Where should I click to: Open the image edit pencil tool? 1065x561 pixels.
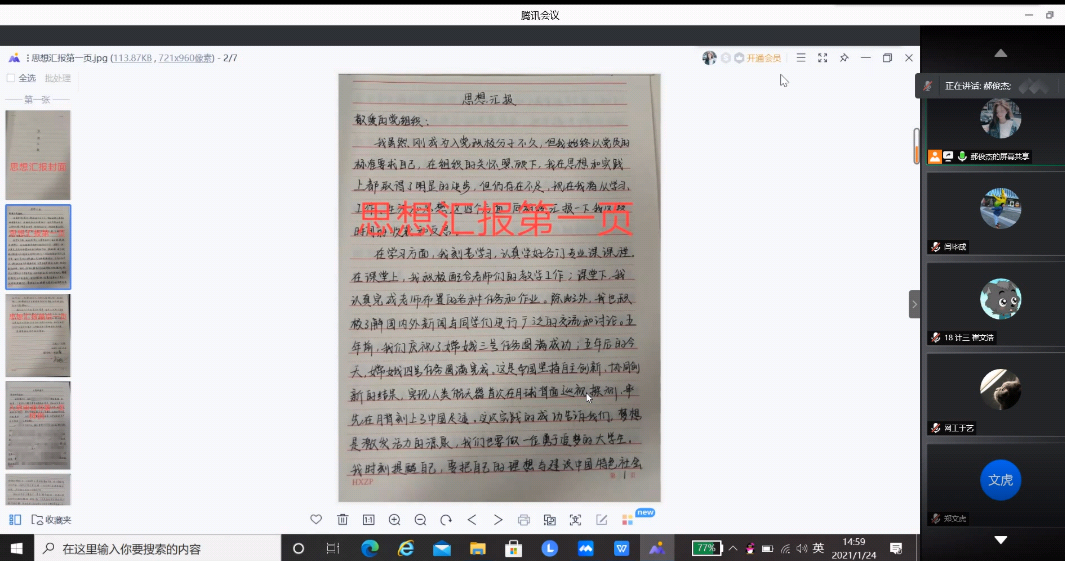click(x=602, y=520)
